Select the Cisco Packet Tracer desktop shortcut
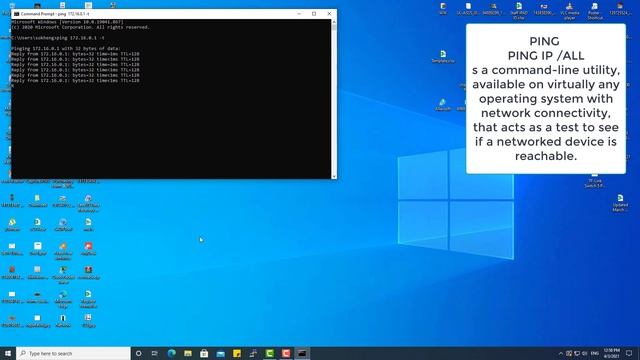This screenshot has width=640, height=360. [63, 274]
